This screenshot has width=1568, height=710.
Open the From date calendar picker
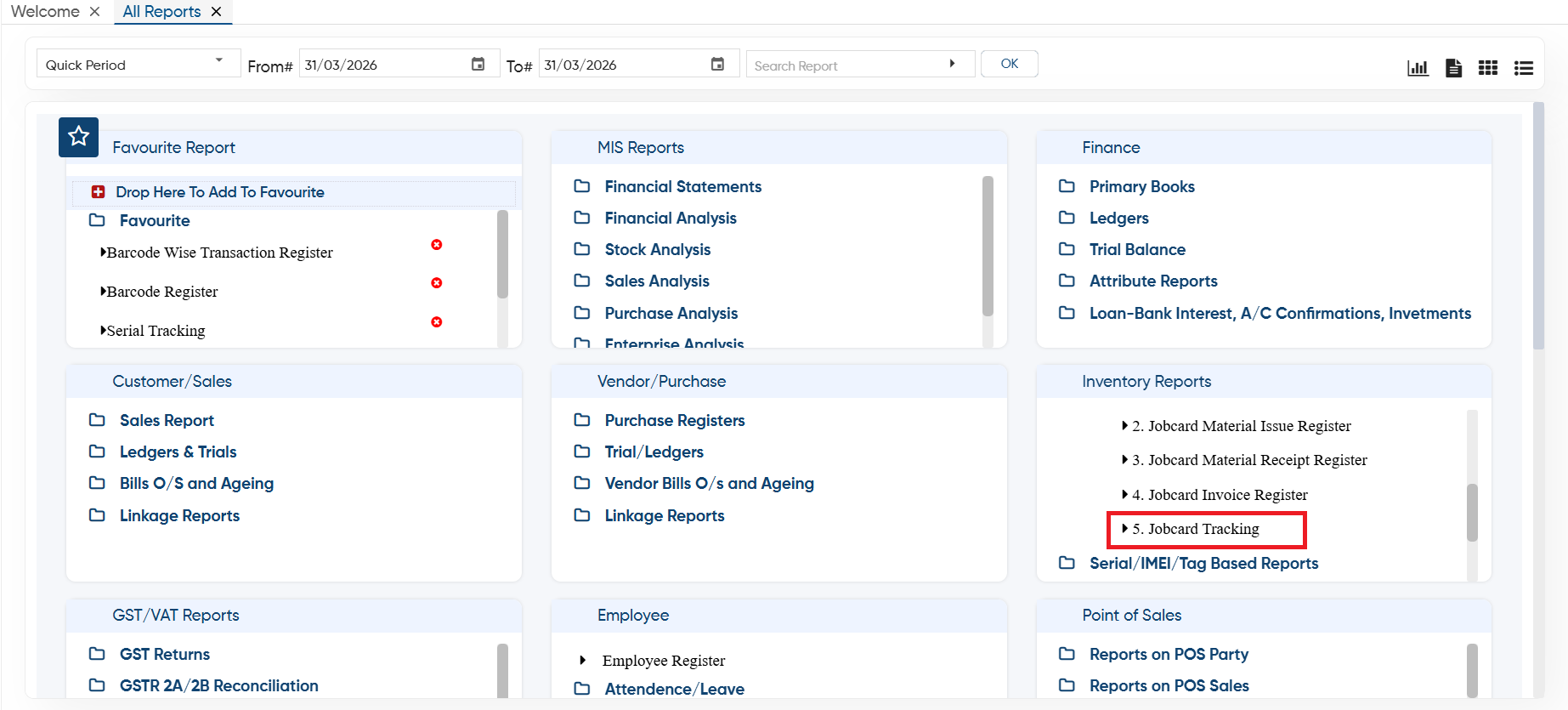478,65
